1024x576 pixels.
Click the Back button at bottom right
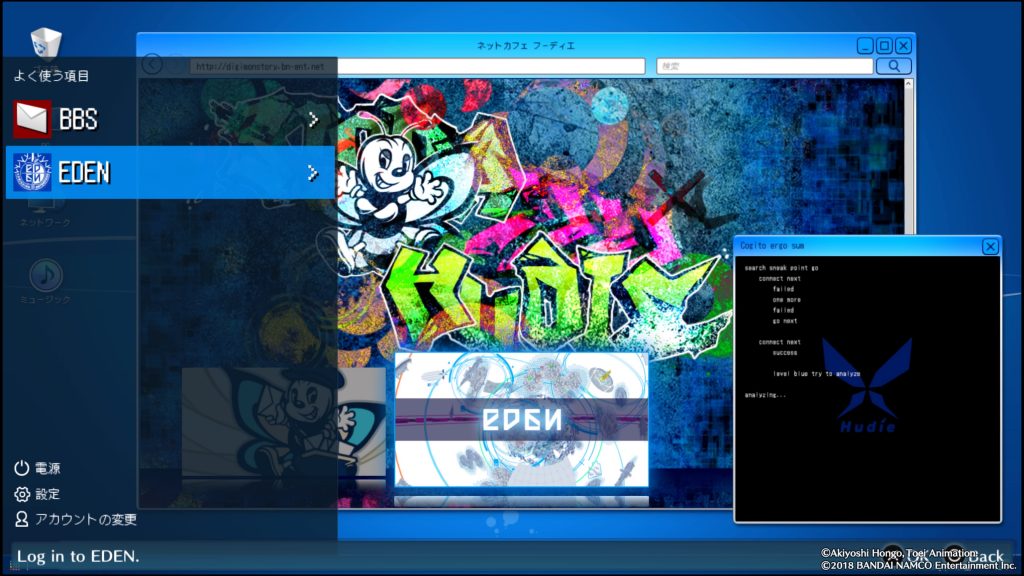coord(975,555)
